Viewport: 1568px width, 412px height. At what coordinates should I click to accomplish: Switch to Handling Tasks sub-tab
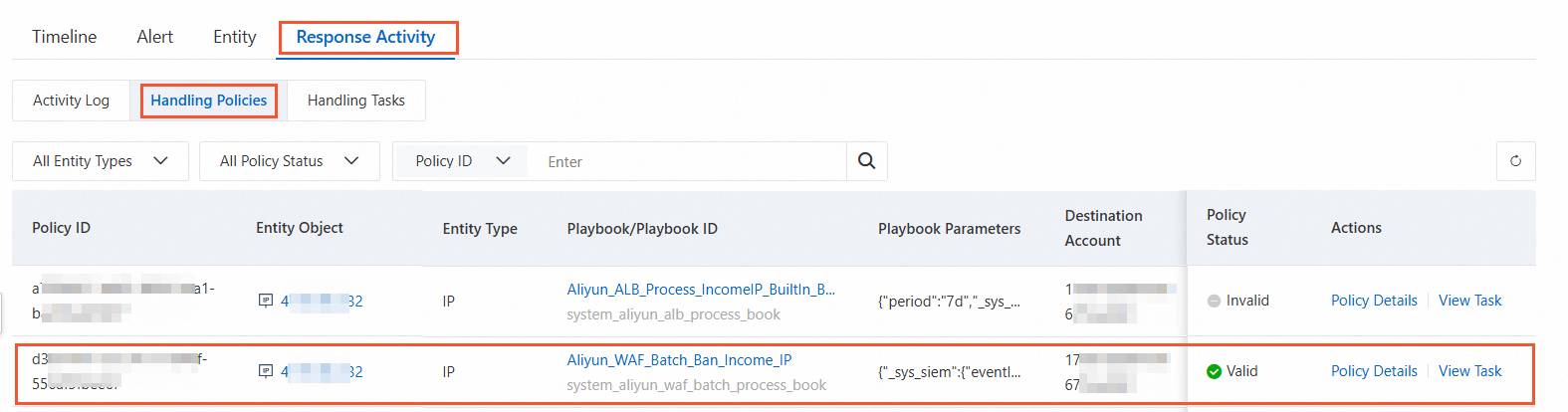click(x=355, y=101)
